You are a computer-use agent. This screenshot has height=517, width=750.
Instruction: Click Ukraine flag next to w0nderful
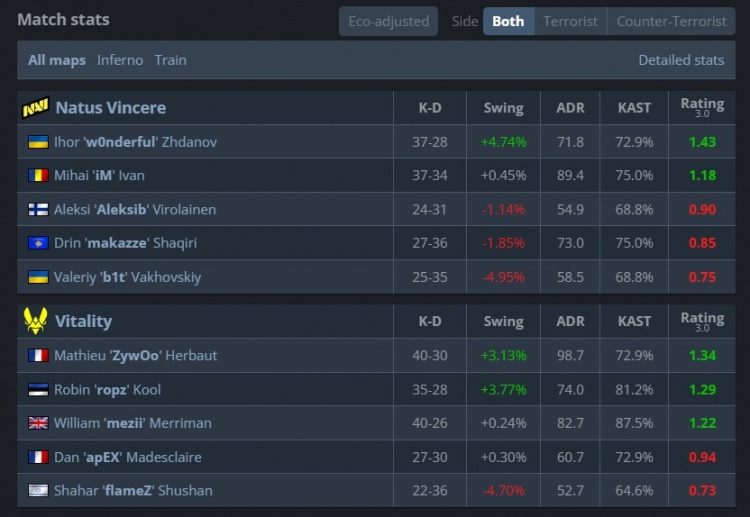tap(38, 142)
